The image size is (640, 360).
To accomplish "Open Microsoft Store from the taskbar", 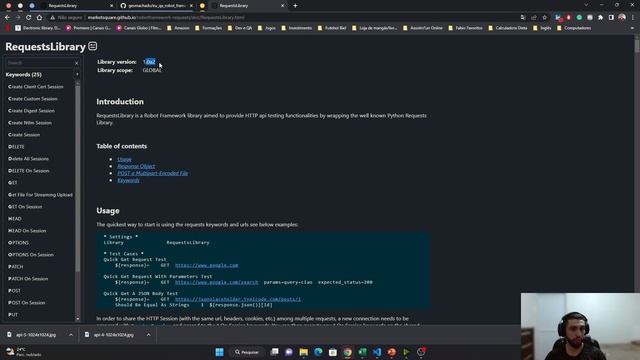I will click(x=333, y=352).
